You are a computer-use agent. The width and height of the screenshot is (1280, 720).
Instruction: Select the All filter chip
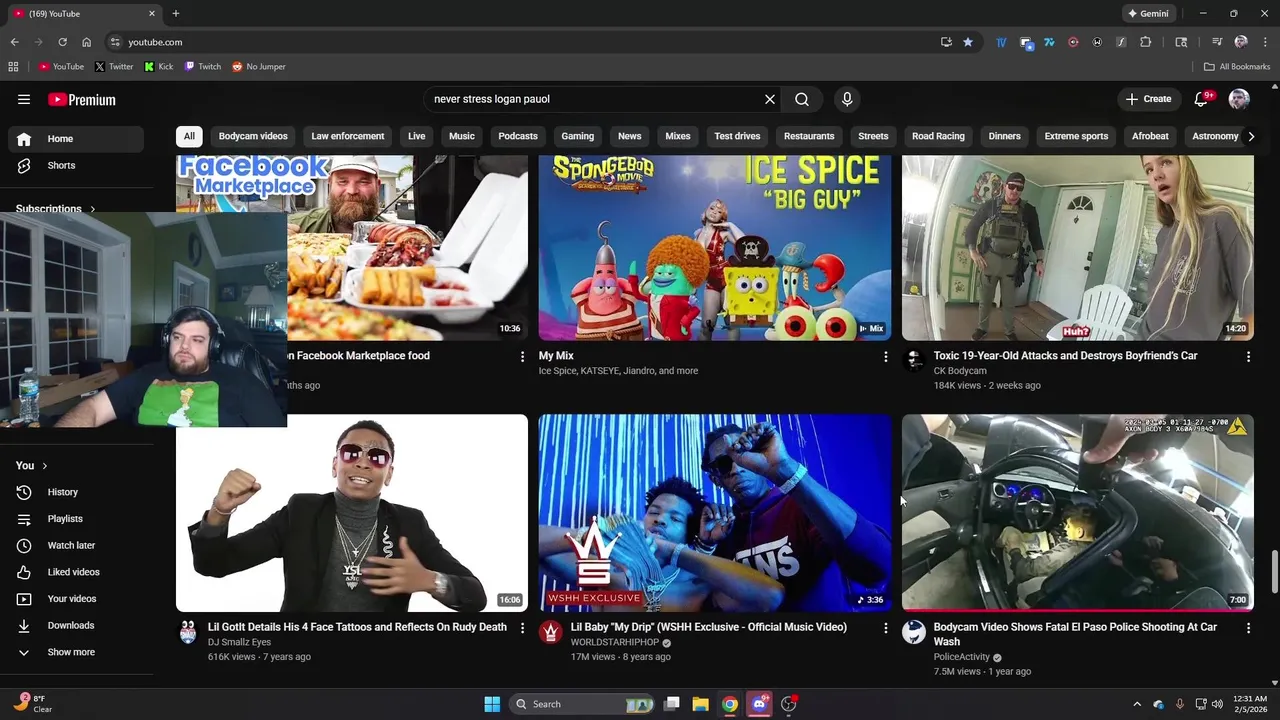coord(189,136)
